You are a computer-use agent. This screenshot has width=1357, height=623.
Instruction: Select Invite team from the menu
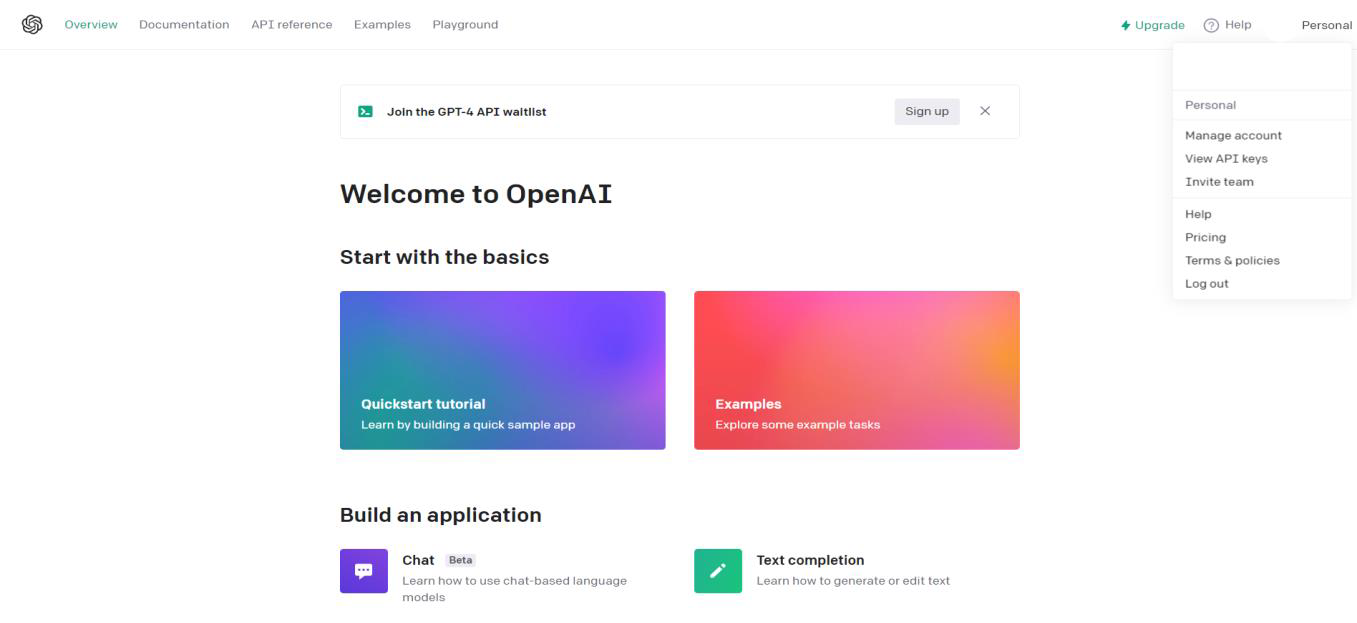1219,181
